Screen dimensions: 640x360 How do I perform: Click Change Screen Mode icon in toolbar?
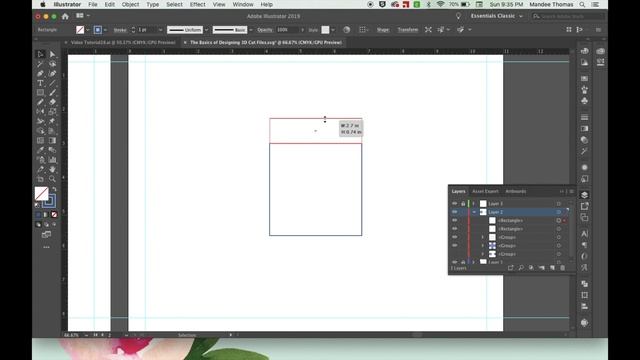46,235
